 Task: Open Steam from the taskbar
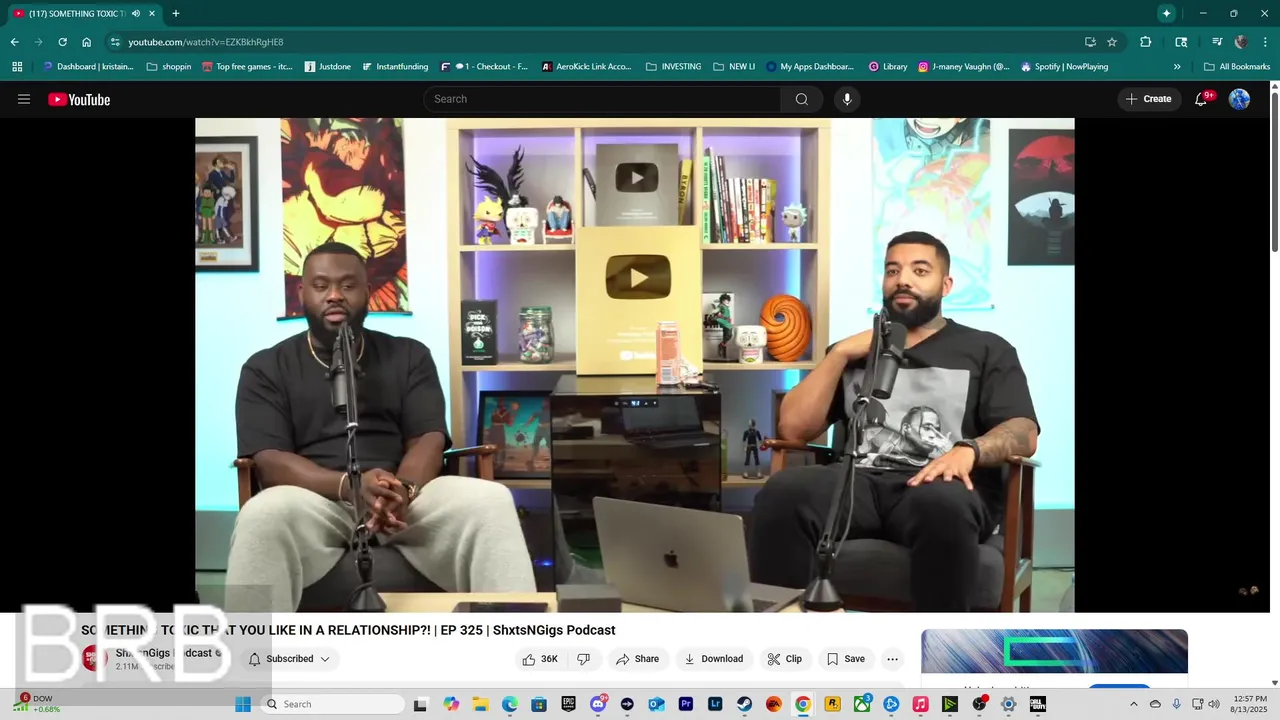(x=744, y=704)
